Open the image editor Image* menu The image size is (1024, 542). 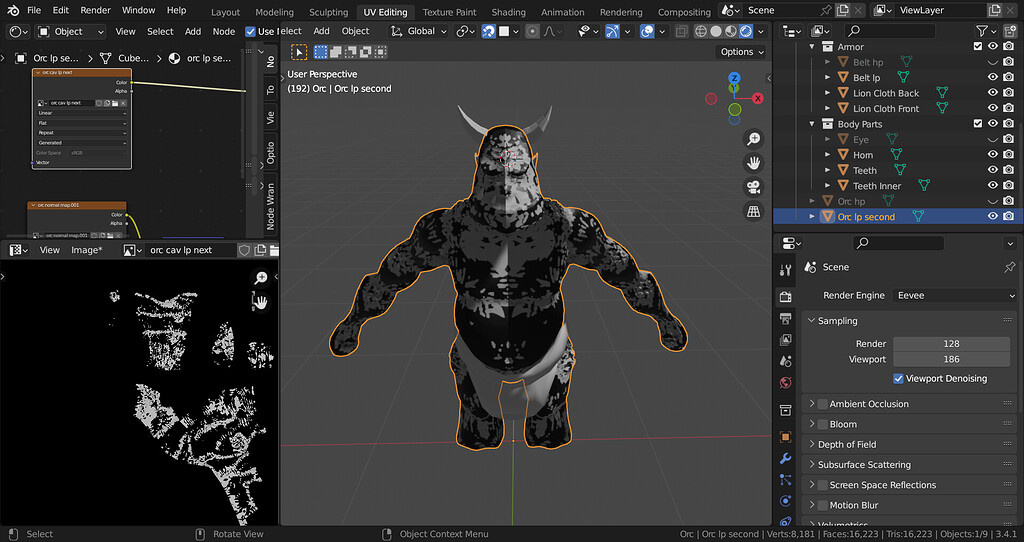(86, 250)
